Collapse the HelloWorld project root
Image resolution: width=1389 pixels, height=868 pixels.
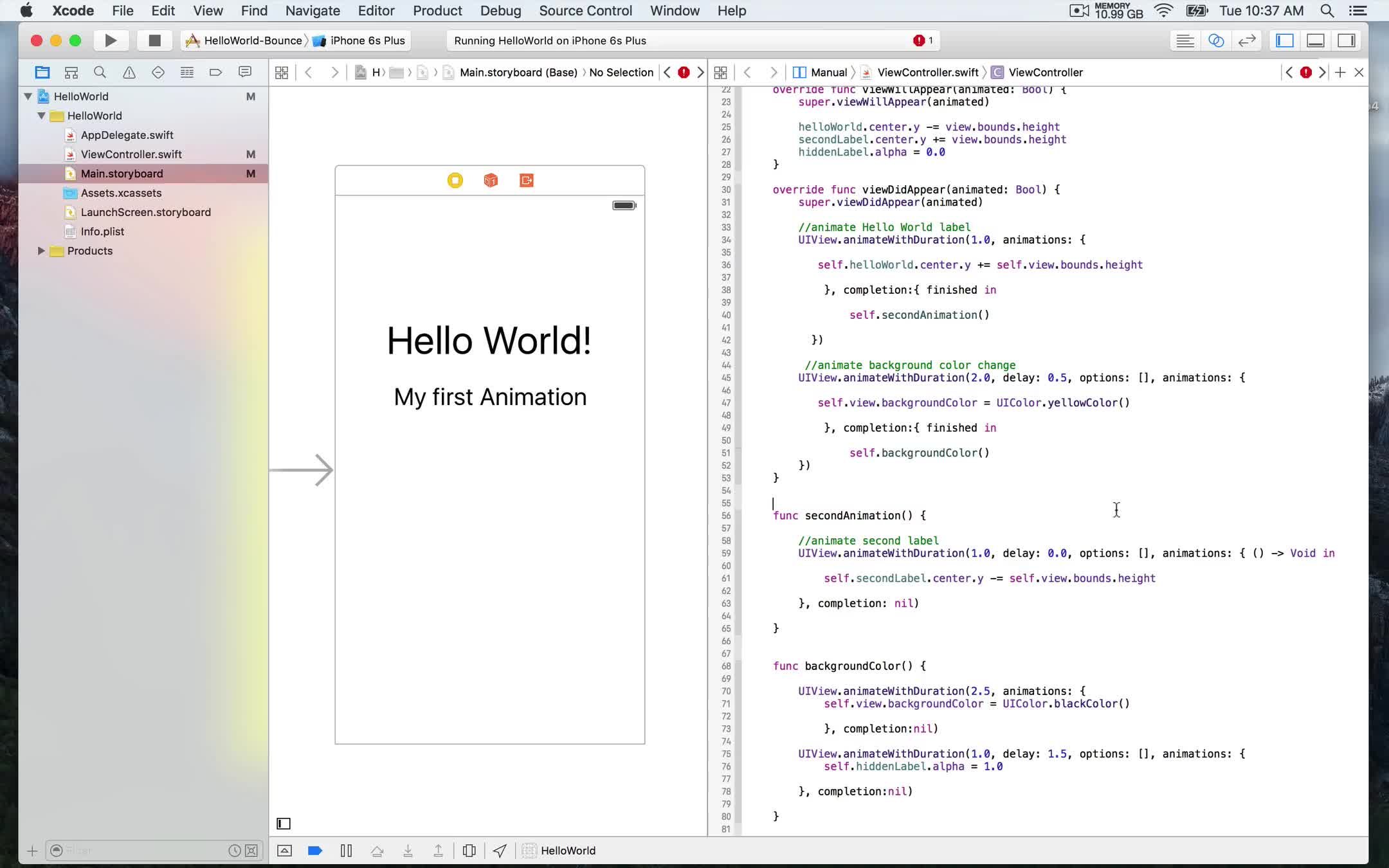[28, 96]
